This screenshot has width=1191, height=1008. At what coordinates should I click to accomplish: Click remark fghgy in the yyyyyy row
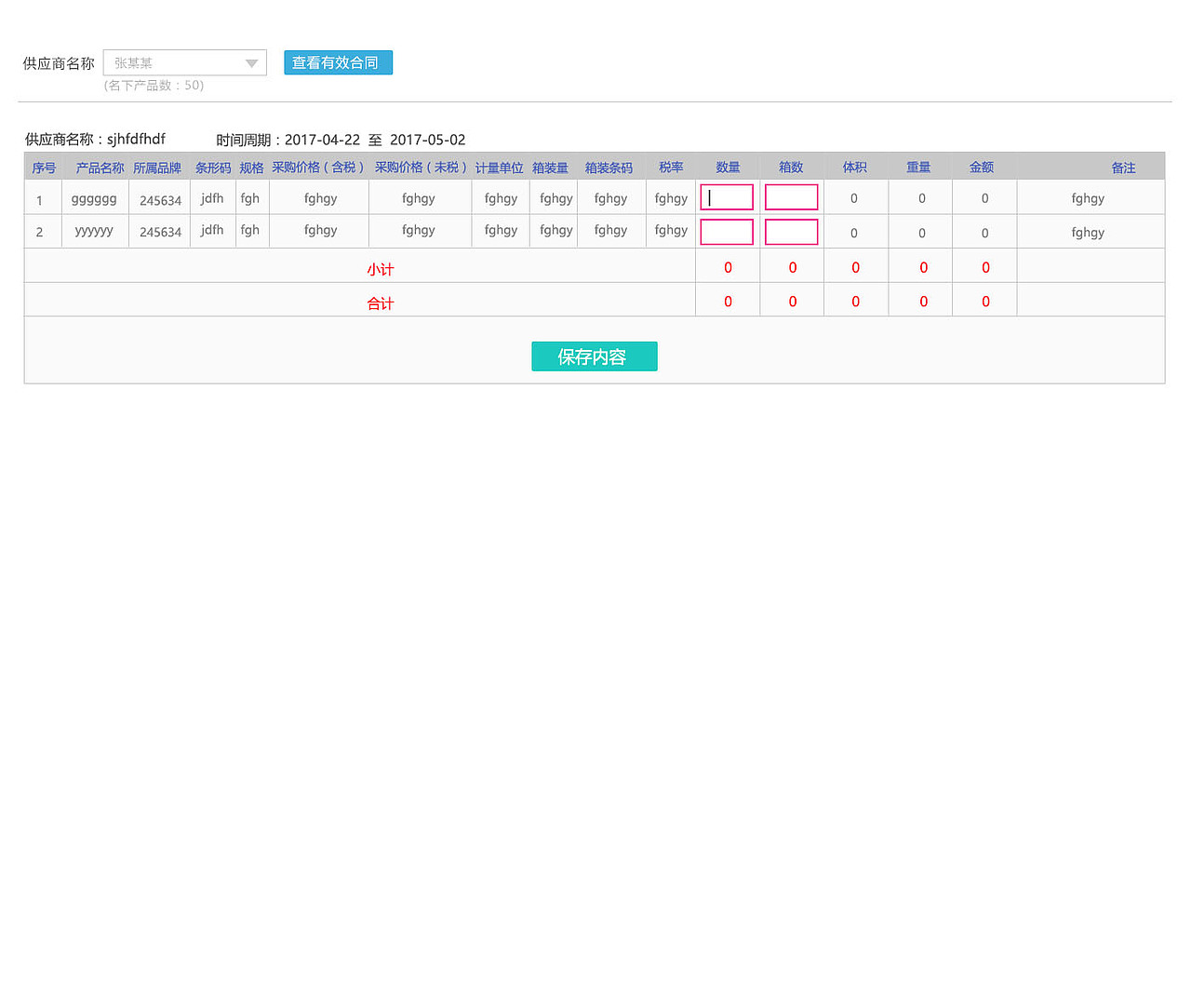pos(1088,233)
